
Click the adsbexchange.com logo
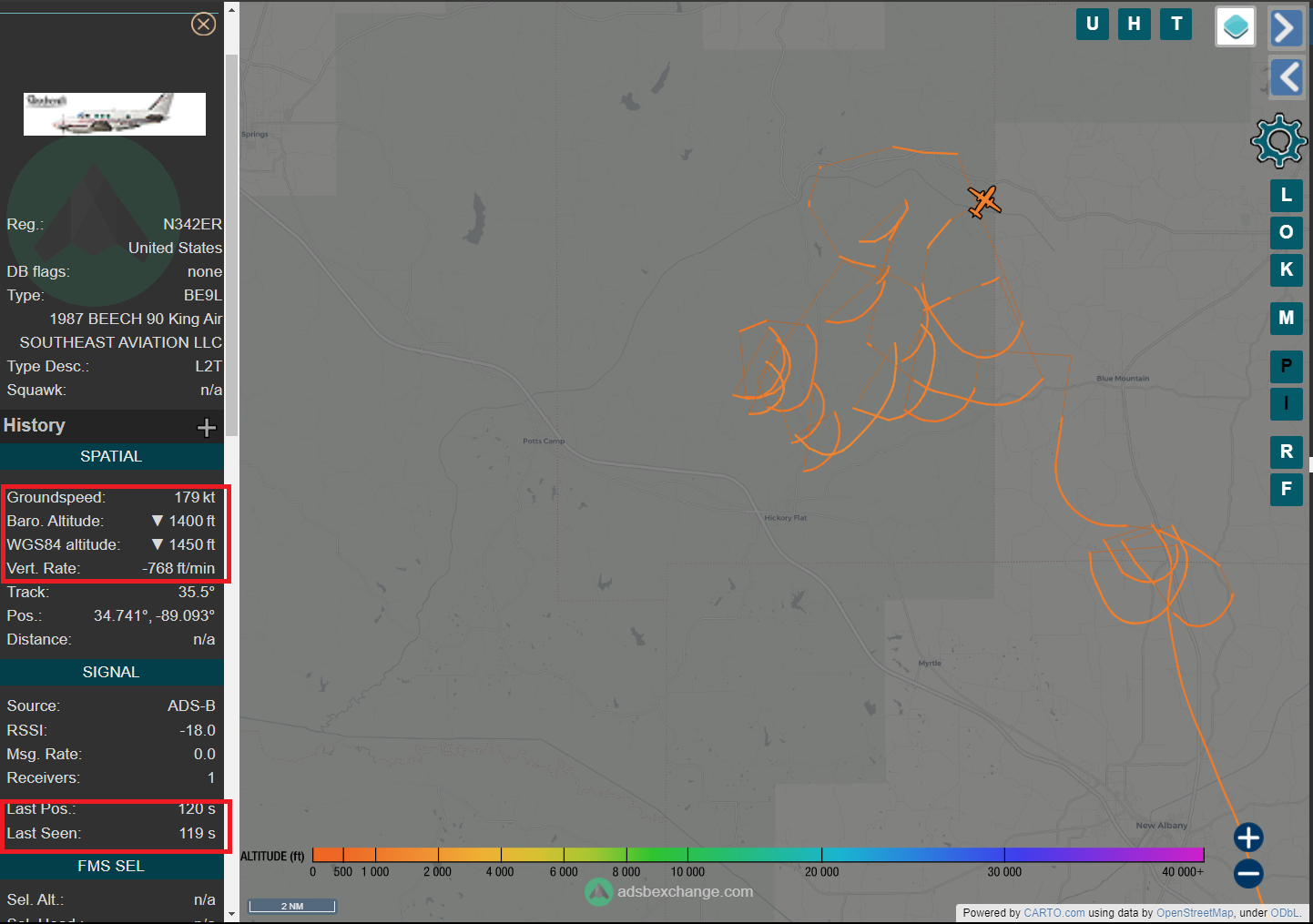[x=669, y=892]
